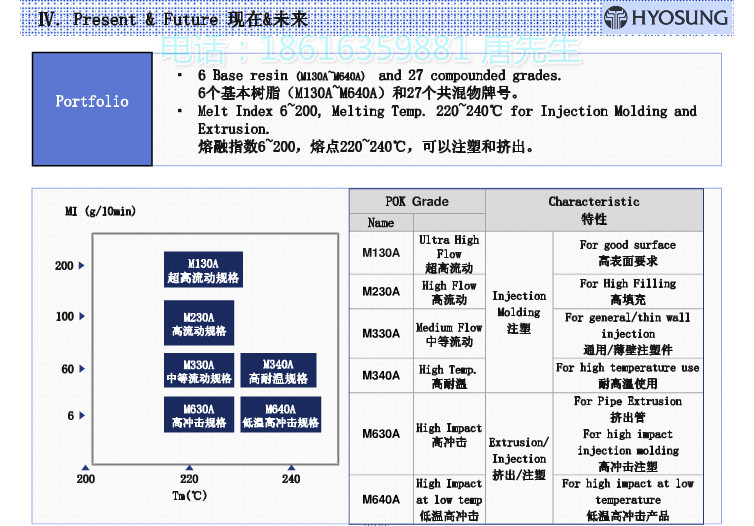Click the 'For High Filling' cell

(628, 291)
